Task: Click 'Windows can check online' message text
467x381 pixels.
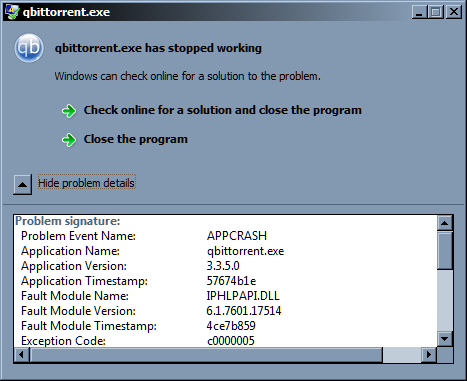Action: click(x=187, y=76)
